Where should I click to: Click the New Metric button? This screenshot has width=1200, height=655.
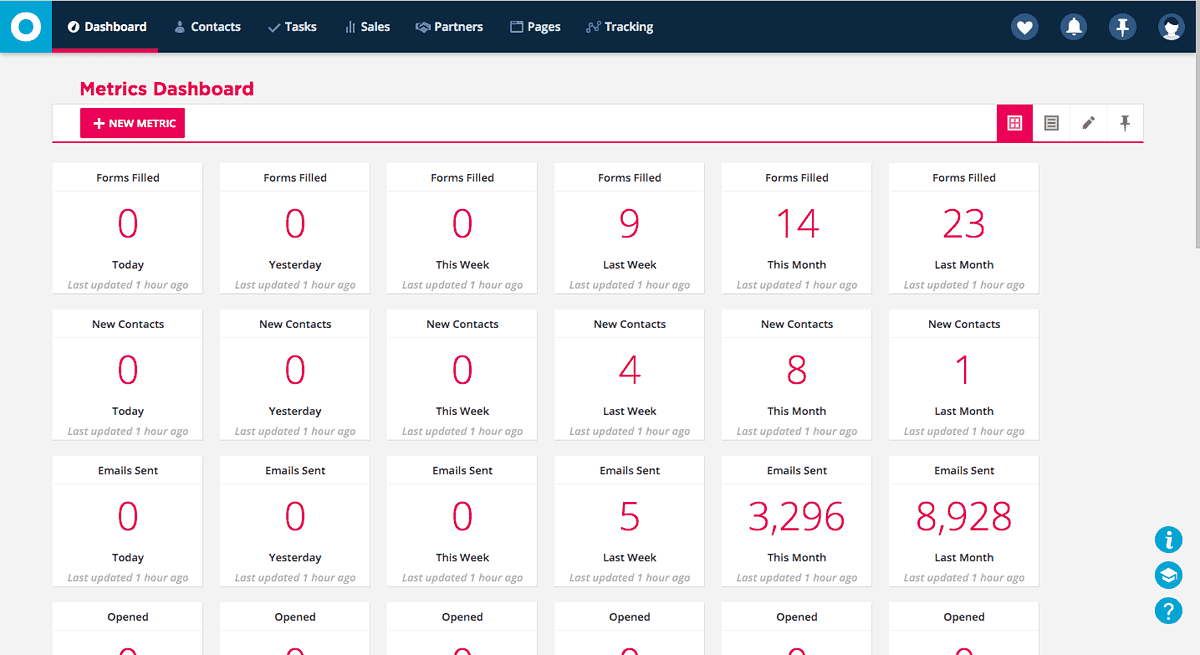[133, 123]
